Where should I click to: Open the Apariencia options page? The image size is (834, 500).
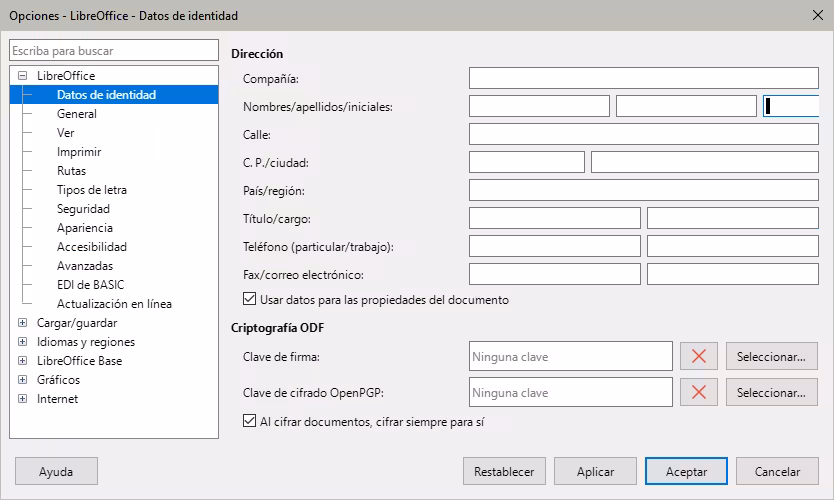pos(85,228)
